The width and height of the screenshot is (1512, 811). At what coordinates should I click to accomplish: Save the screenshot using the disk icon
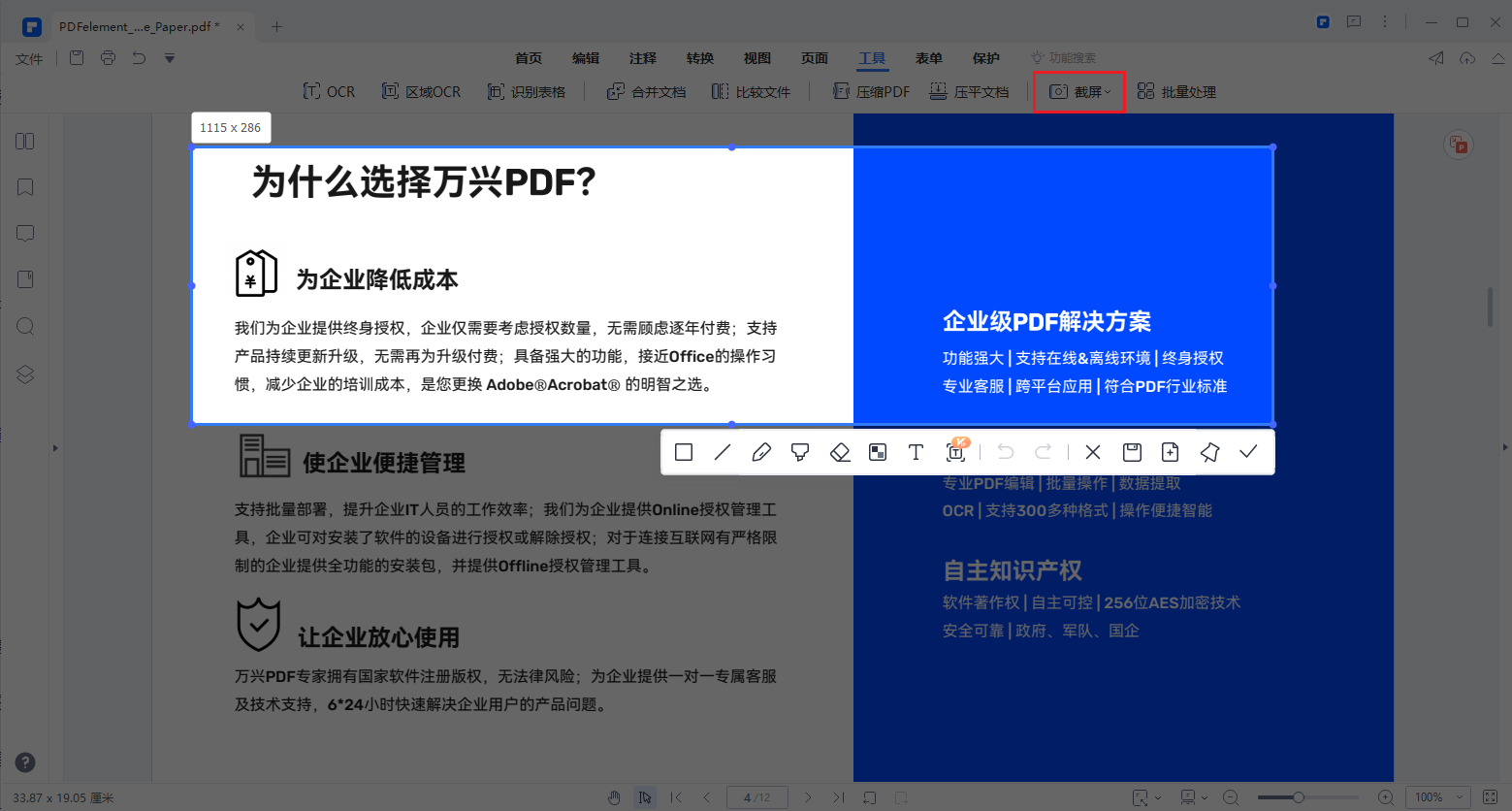(1131, 451)
